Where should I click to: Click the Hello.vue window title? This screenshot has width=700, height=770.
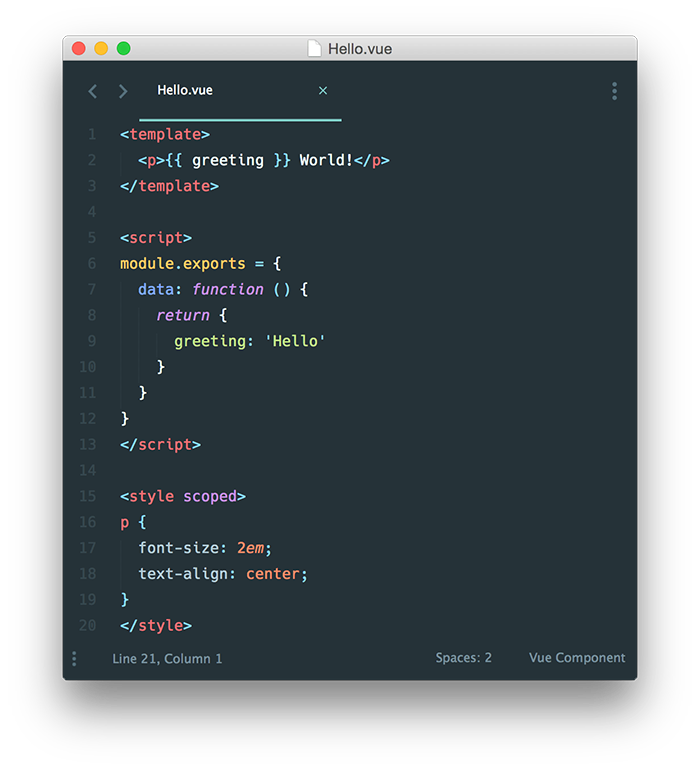[x=360, y=49]
